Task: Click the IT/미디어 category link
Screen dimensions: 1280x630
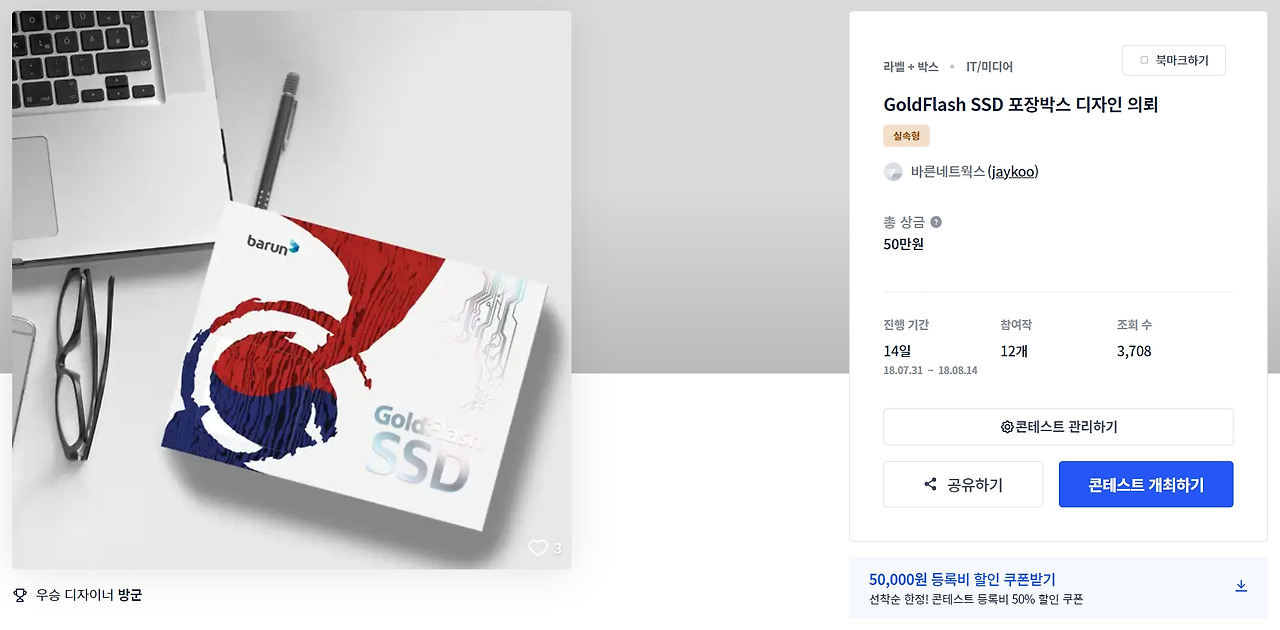Action: [989, 67]
